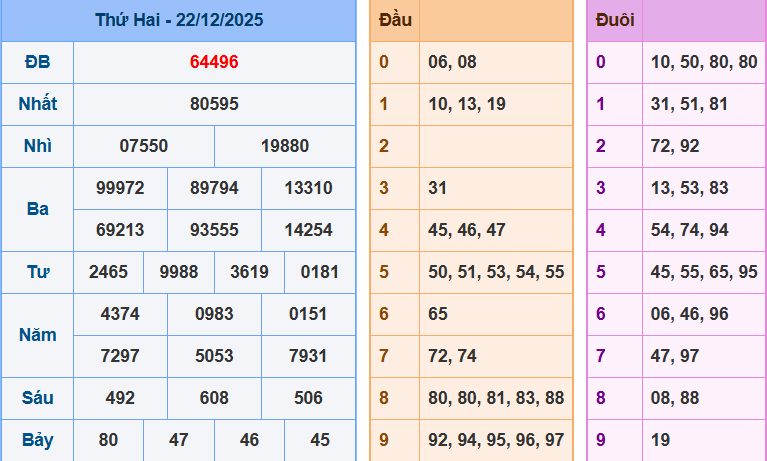Click the Đầu column header
The image size is (767, 461).
click(395, 20)
